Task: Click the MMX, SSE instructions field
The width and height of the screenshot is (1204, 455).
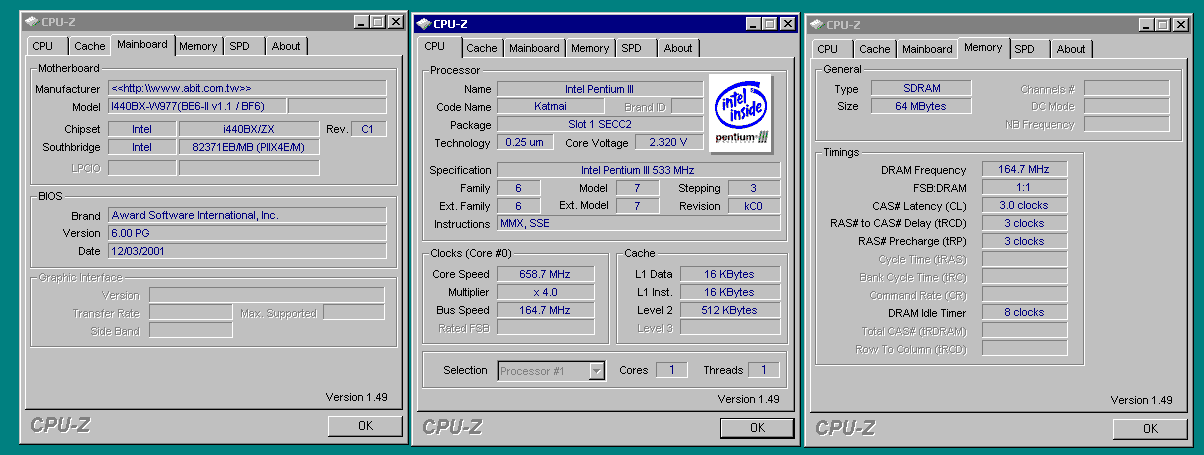Action: click(x=639, y=224)
